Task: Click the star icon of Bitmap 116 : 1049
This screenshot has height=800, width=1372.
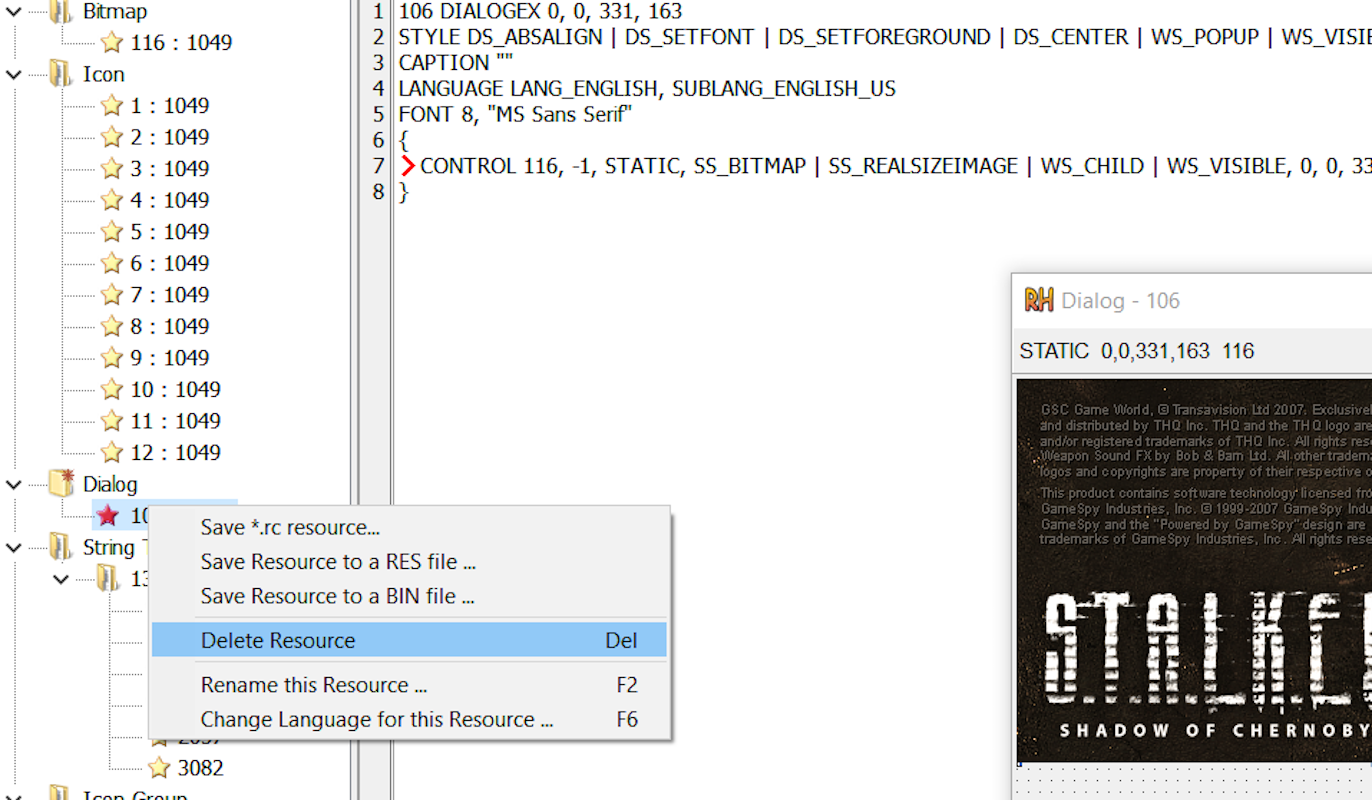Action: 112,42
